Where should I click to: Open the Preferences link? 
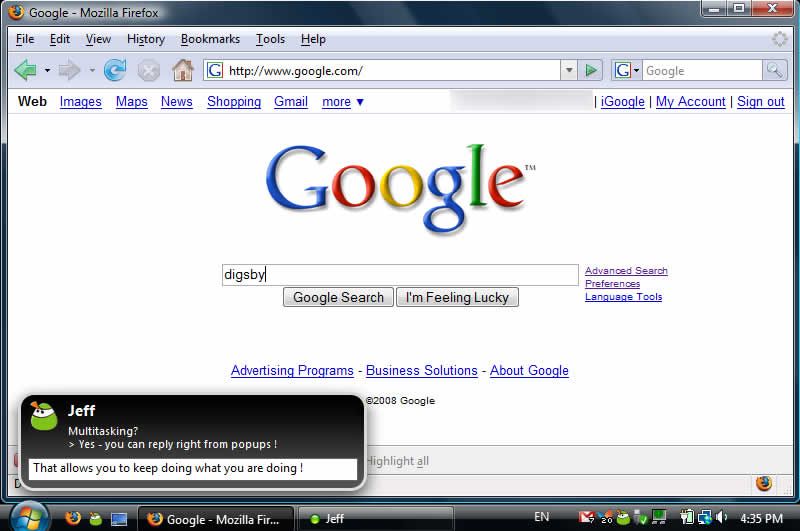[x=612, y=284]
